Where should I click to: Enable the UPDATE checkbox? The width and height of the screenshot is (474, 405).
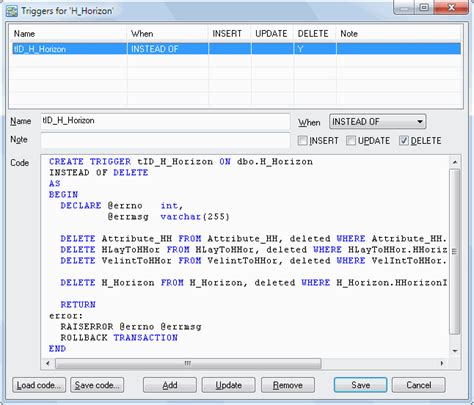click(x=351, y=141)
